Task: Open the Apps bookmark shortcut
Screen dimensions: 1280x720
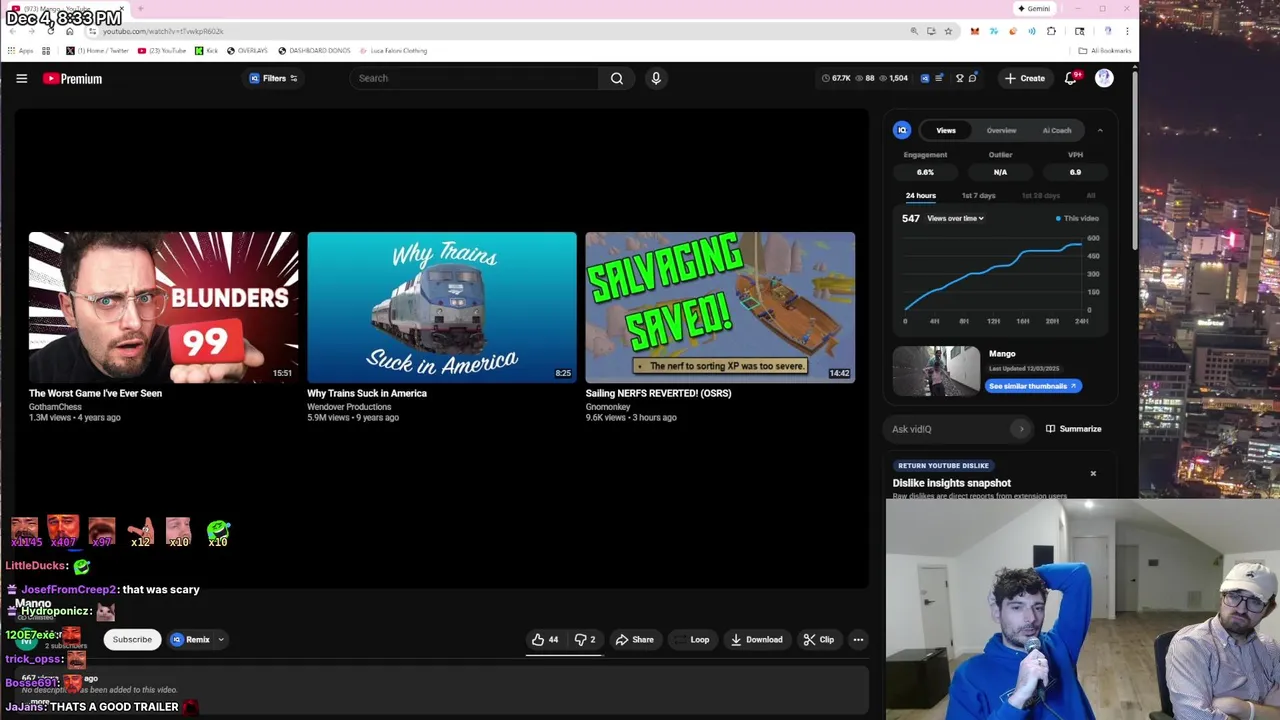Action: (x=20, y=50)
